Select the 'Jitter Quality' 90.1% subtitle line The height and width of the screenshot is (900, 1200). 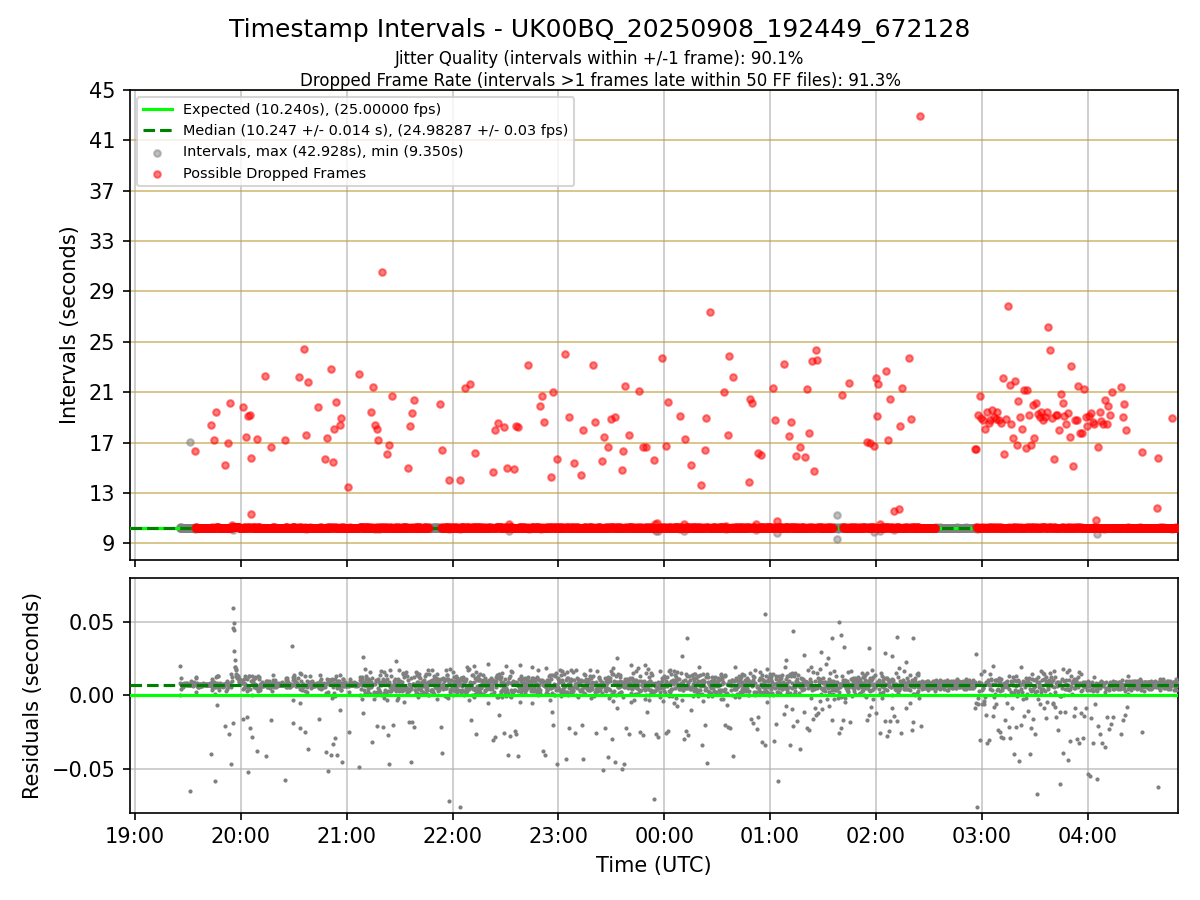pos(599,59)
